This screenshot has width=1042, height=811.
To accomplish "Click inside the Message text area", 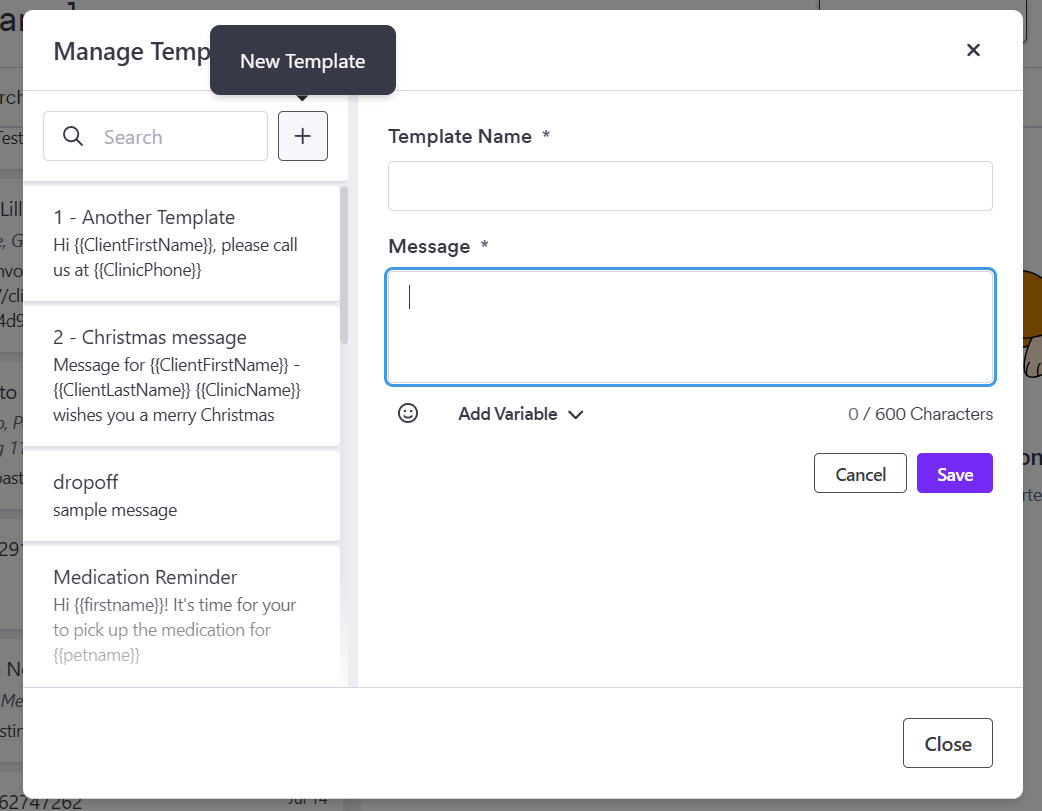I will tap(690, 327).
